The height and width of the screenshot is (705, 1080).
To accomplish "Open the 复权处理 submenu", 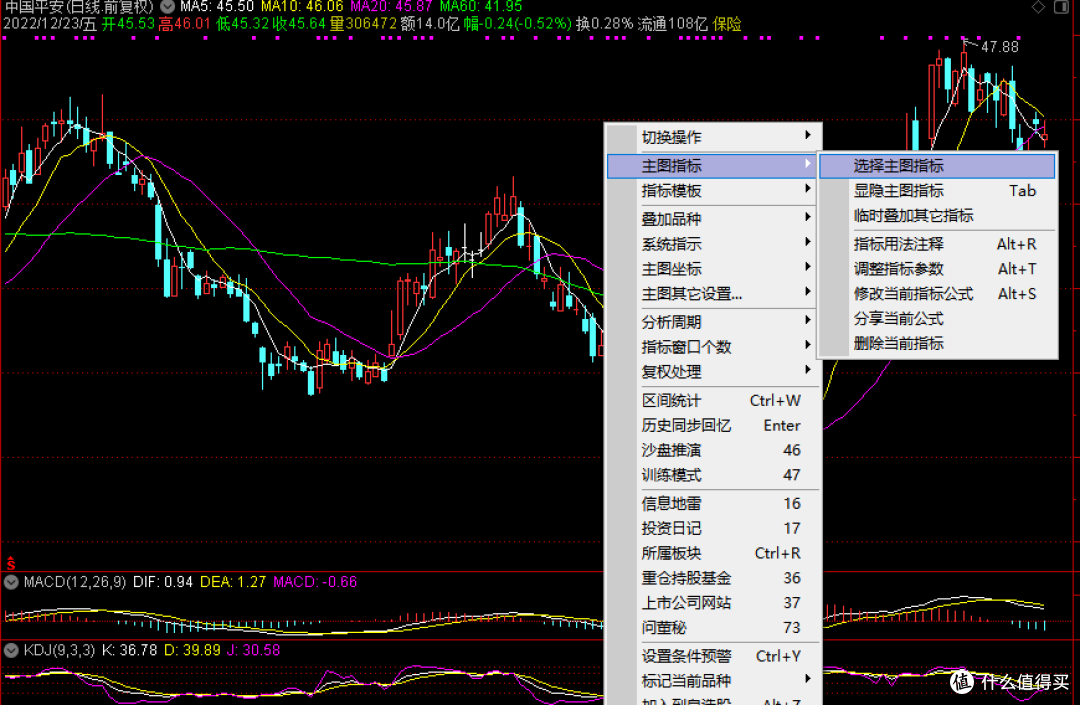I will 714,372.
